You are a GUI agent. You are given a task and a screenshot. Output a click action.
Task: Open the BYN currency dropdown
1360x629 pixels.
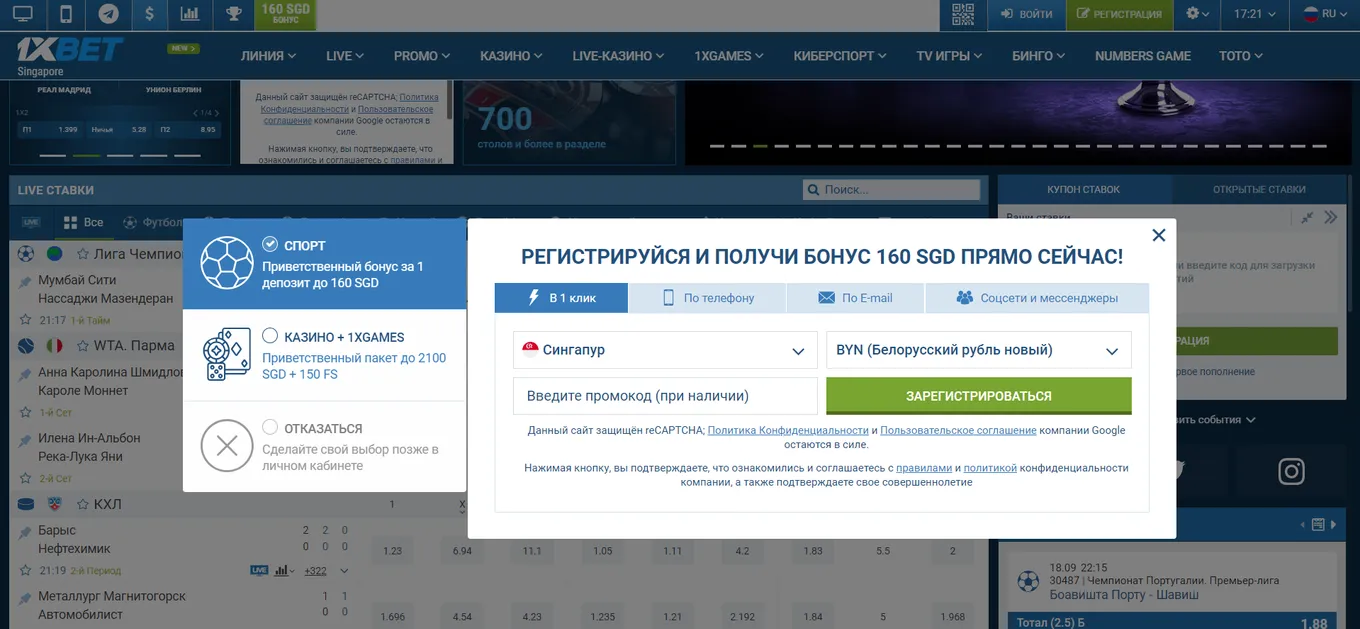point(979,350)
